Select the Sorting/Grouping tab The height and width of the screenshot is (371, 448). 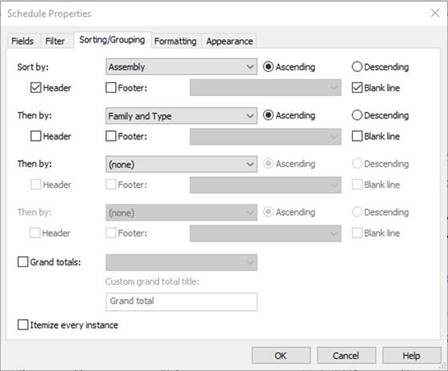(112, 40)
